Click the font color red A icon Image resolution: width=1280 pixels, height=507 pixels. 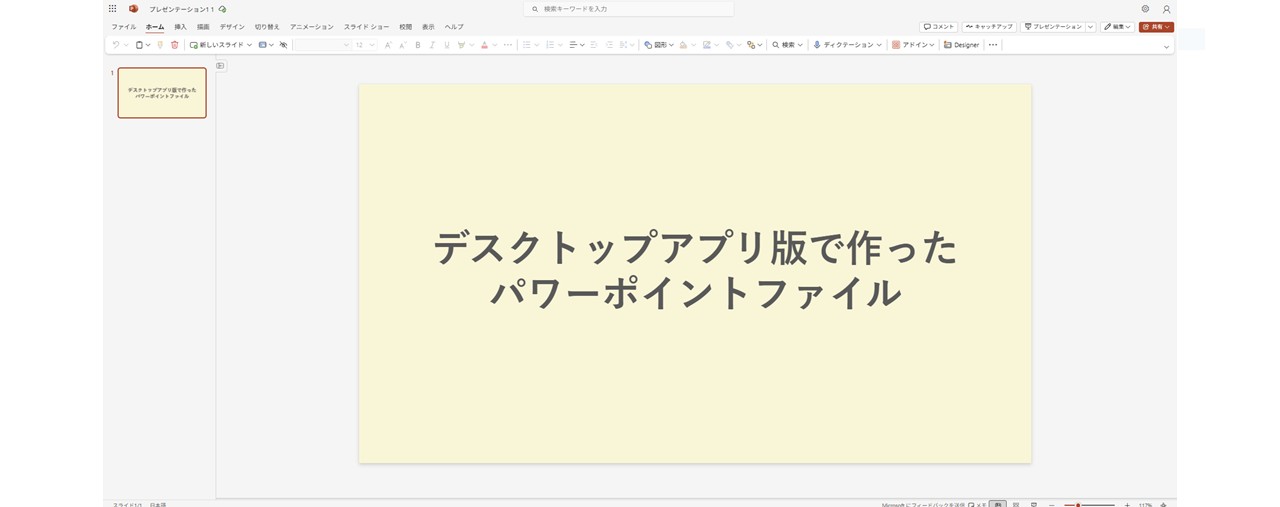point(484,45)
